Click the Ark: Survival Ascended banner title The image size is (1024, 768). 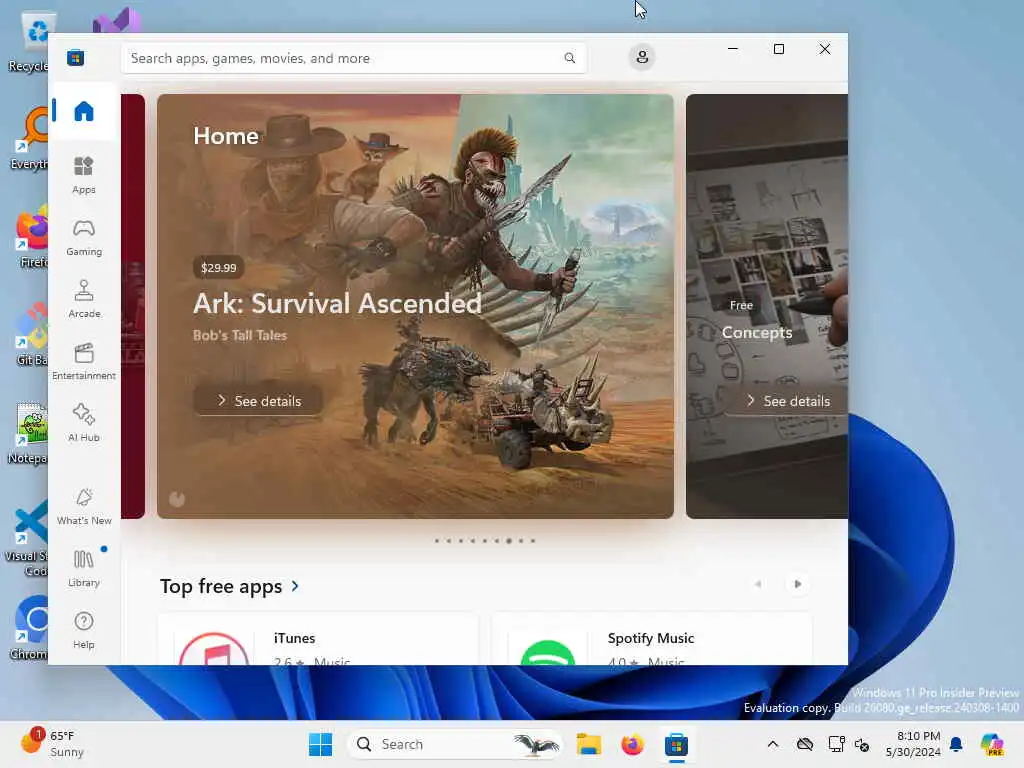(x=337, y=303)
